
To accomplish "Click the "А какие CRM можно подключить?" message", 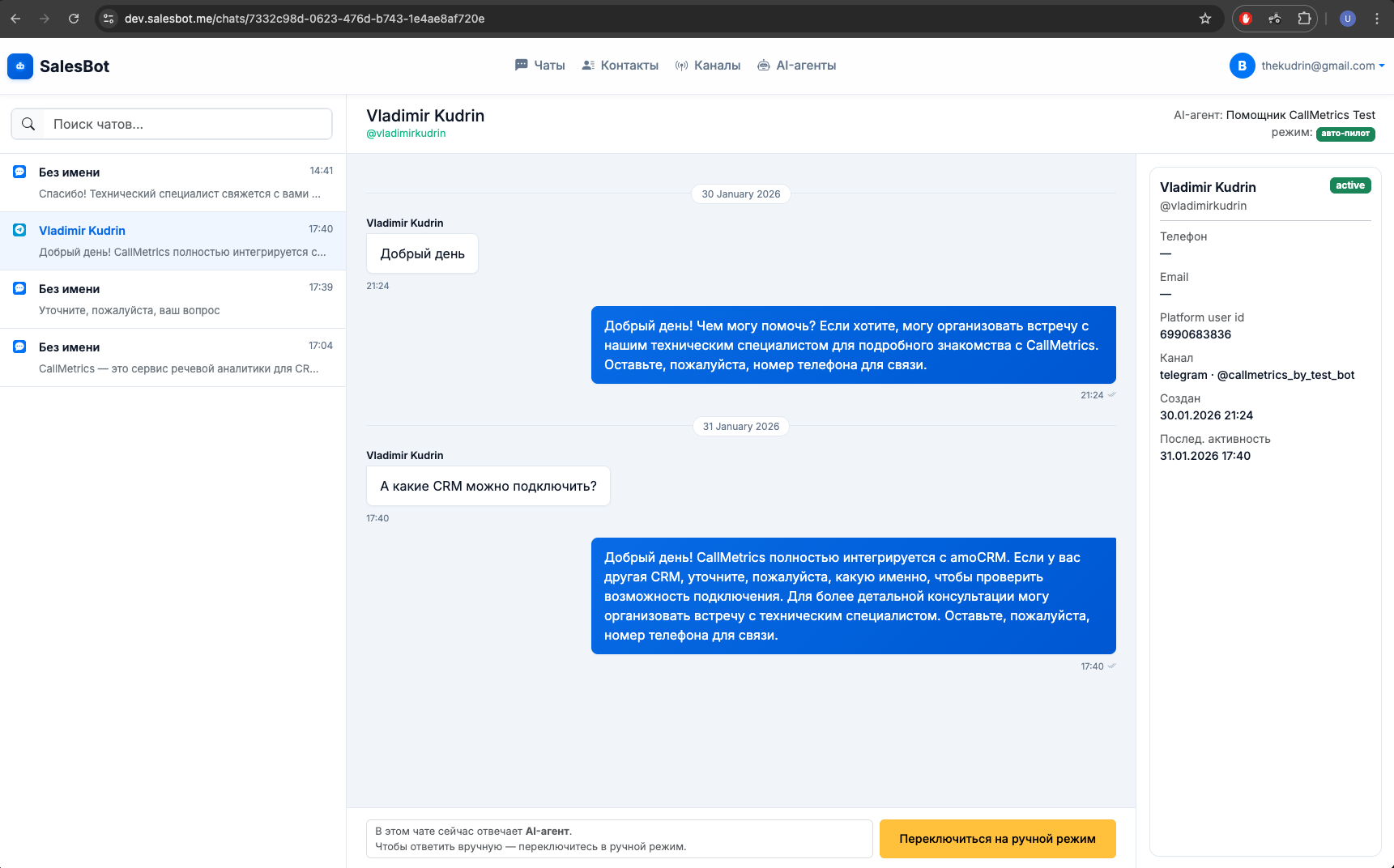I will (x=488, y=486).
